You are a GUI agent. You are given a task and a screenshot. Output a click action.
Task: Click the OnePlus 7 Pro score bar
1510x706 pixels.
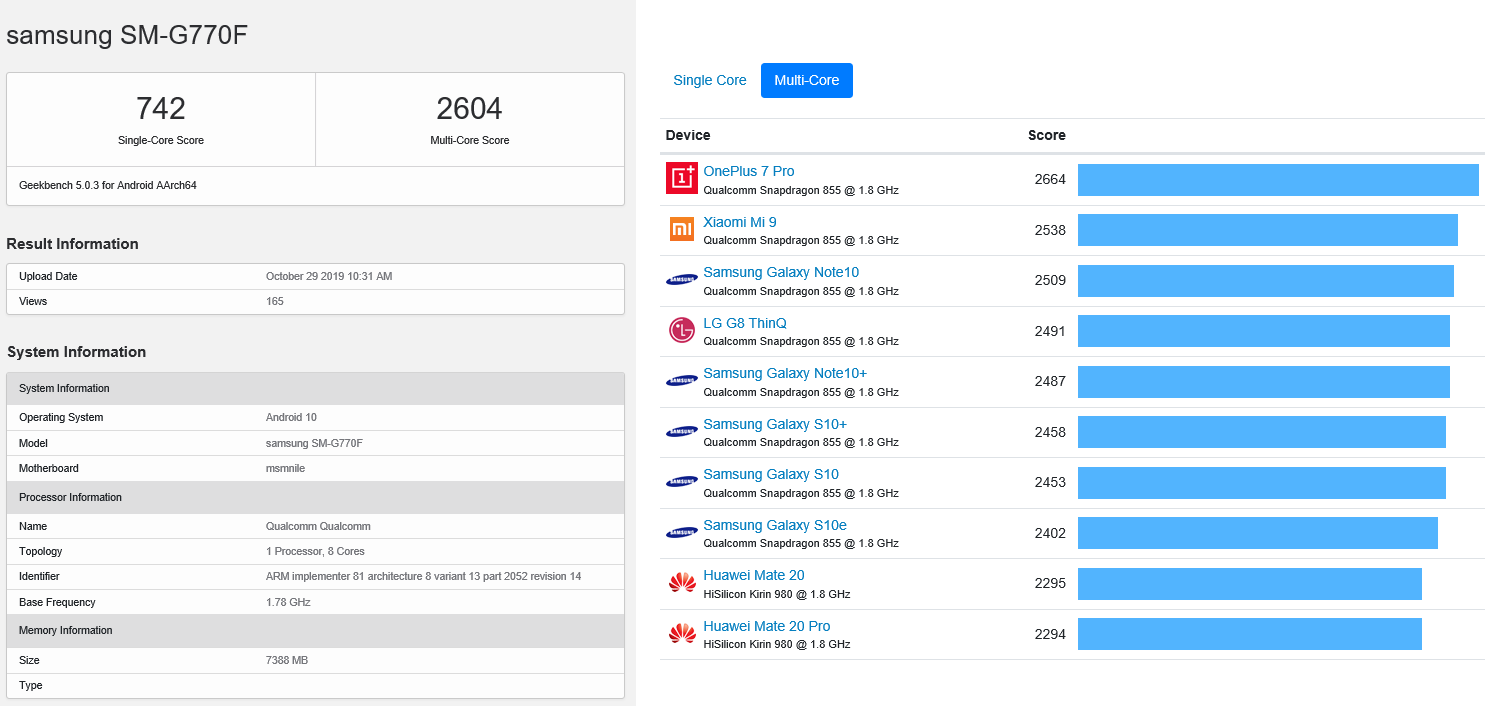click(1278, 180)
